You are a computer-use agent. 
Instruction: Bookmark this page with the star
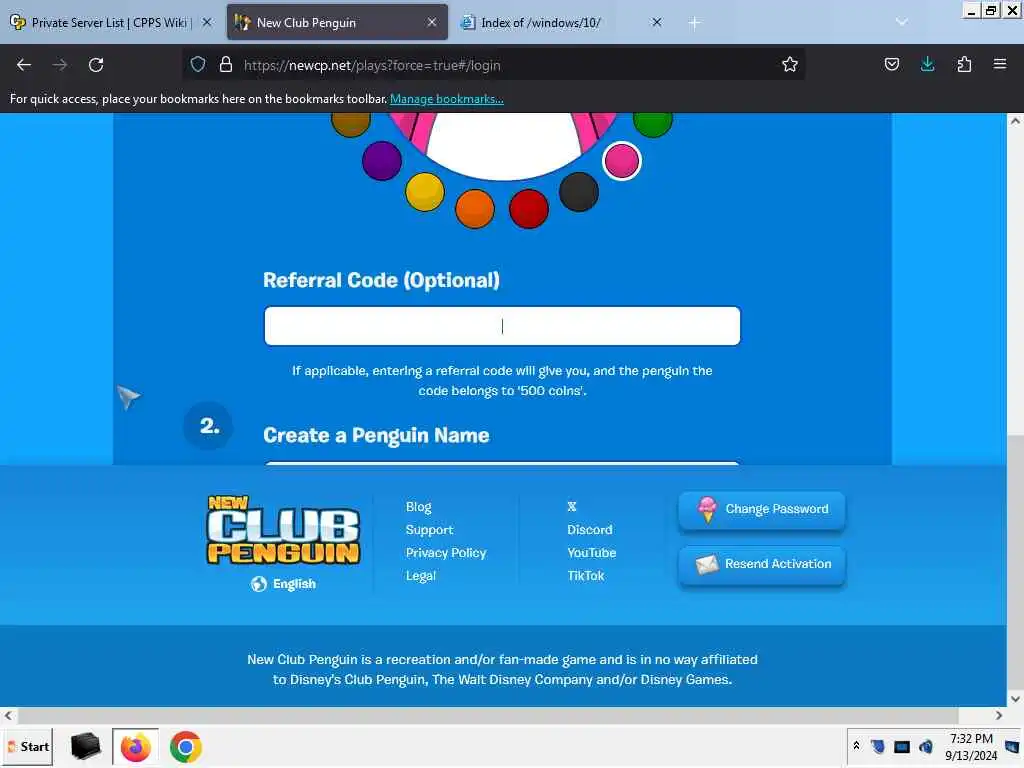tap(790, 64)
